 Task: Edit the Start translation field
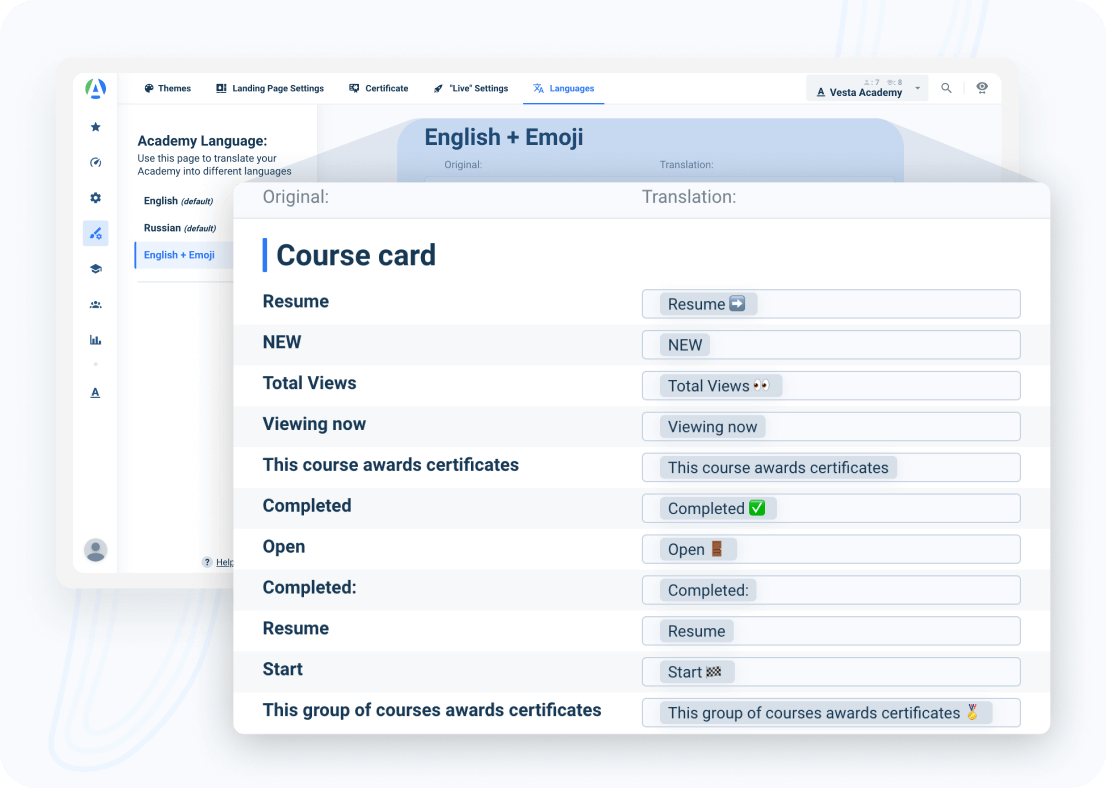click(830, 672)
